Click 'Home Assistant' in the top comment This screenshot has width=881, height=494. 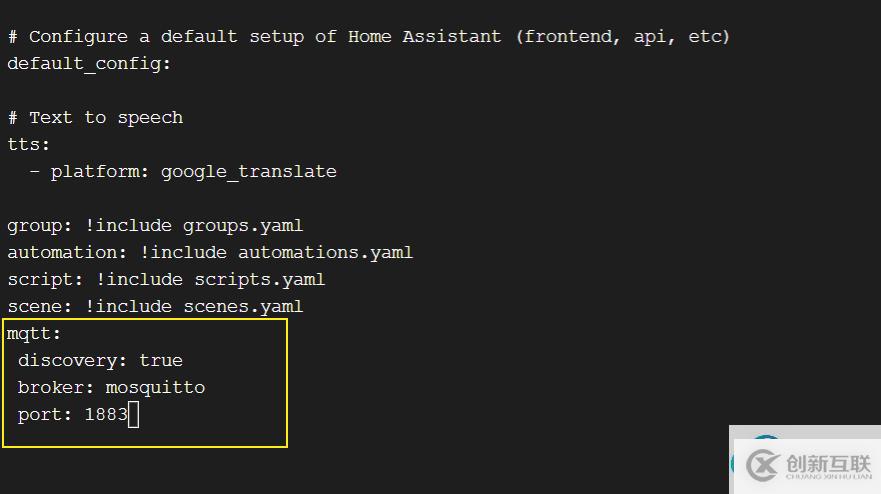click(424, 37)
